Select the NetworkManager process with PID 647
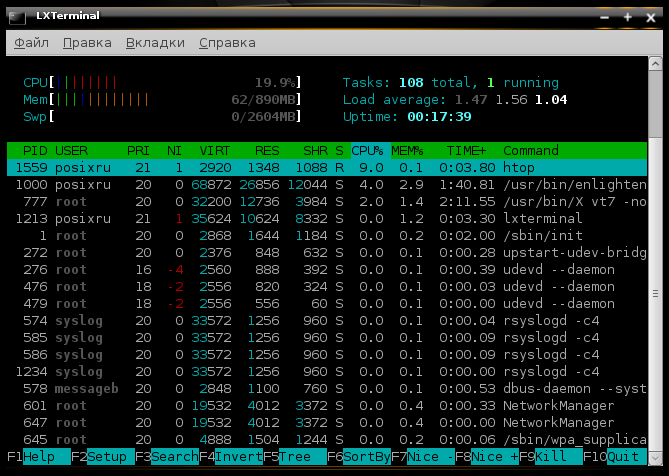This screenshot has width=669, height=476. click(327, 423)
